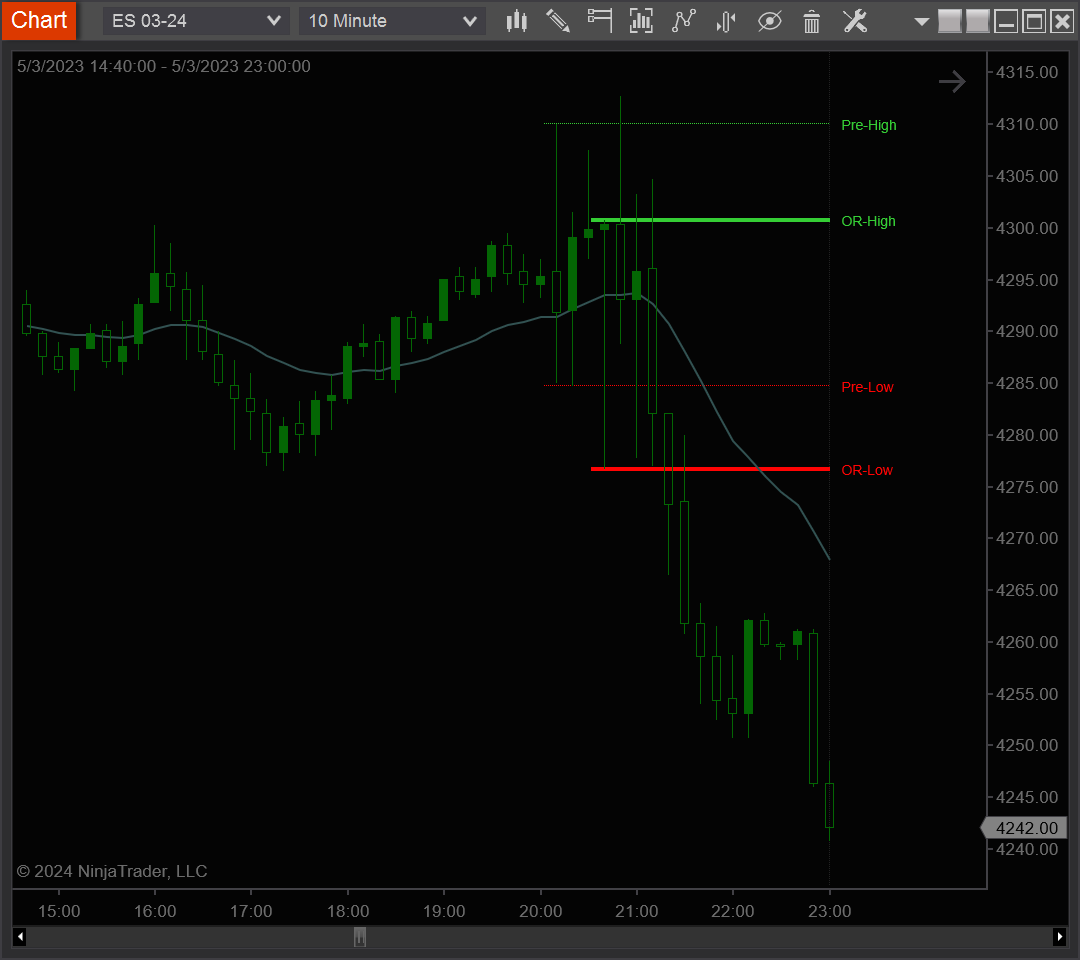
Task: Click the 21:00 time axis label
Action: coord(636,911)
